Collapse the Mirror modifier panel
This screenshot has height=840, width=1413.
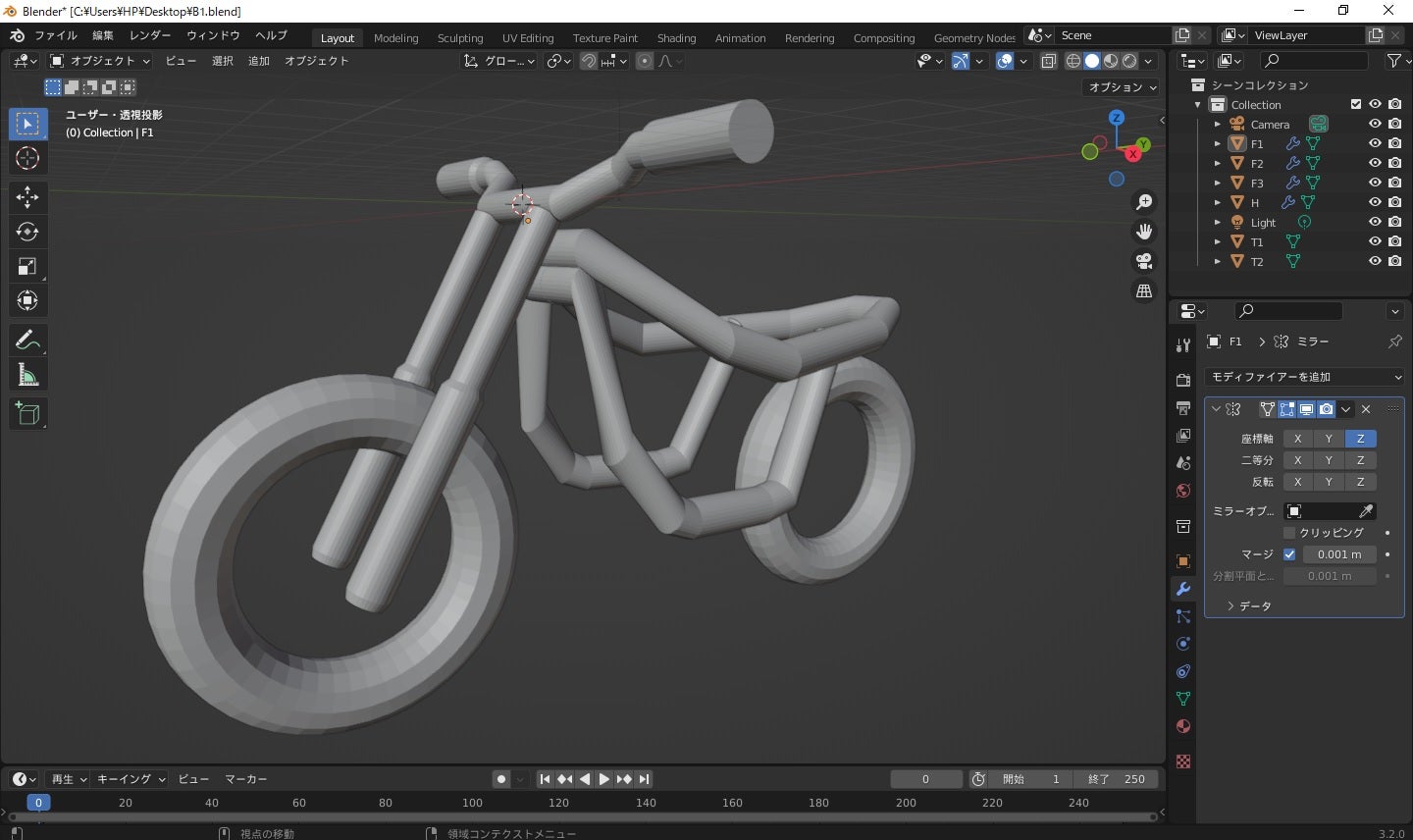(x=1216, y=409)
